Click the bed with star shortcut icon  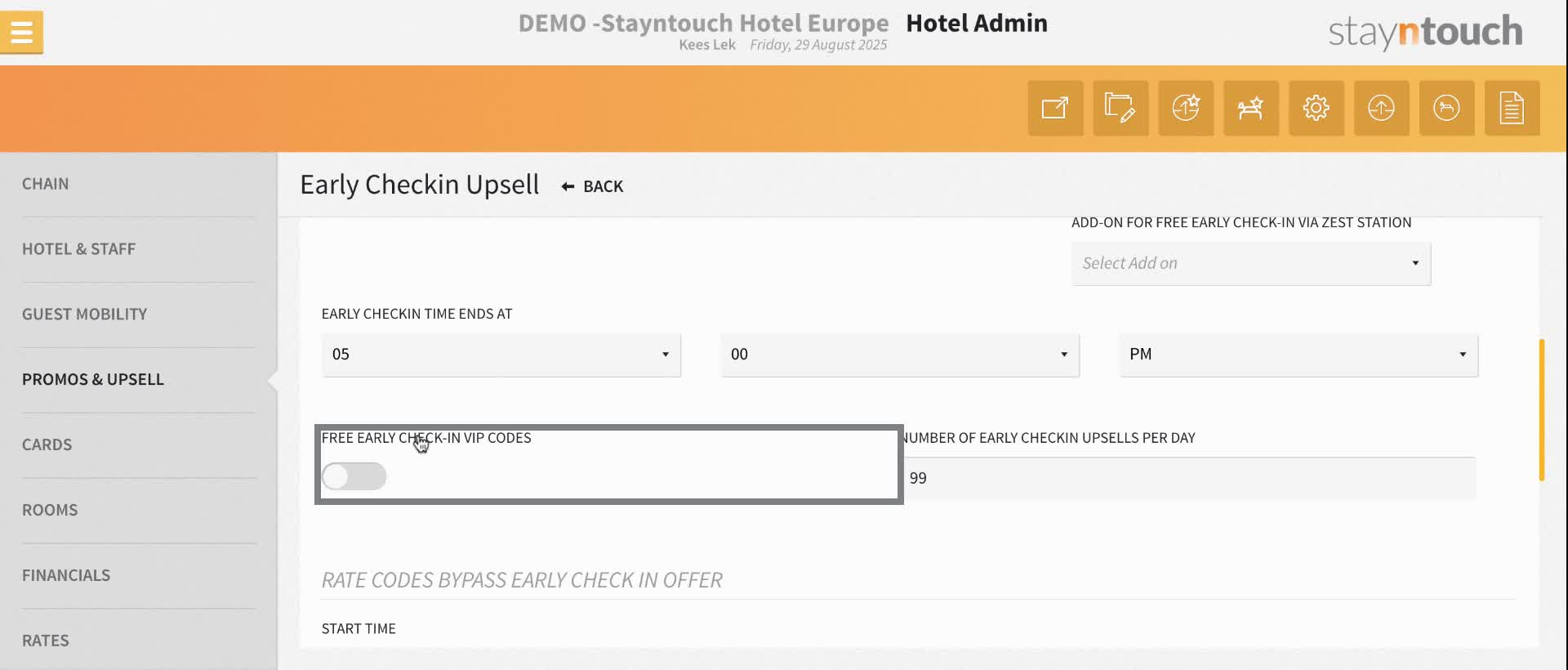click(1251, 108)
